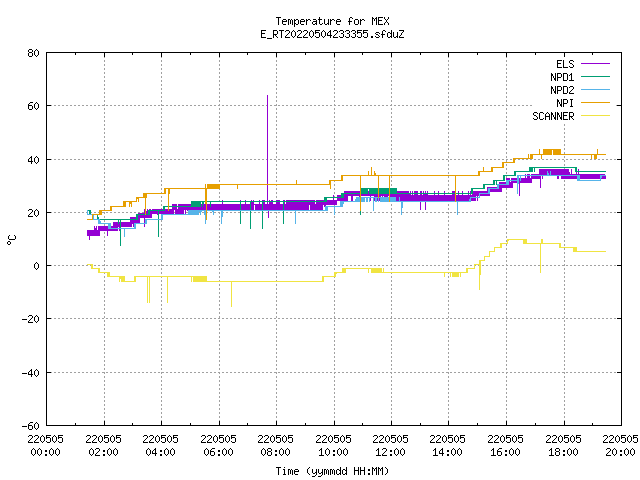This screenshot has width=640, height=480.
Task: Select the NPI legend label
Action: [565, 103]
